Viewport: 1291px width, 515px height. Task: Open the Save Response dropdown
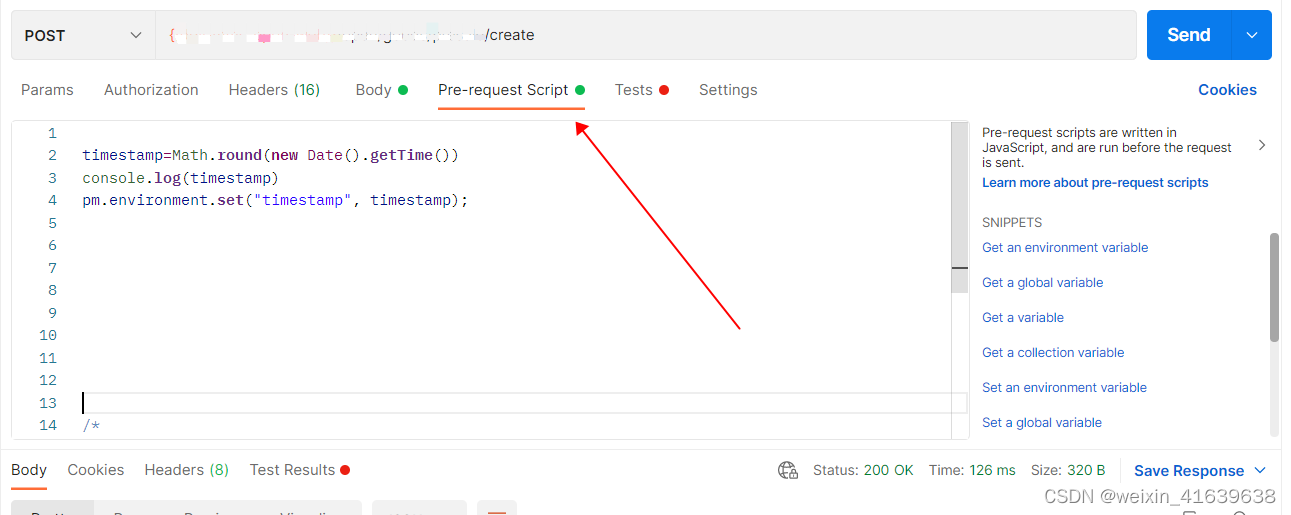pyautogui.click(x=1200, y=471)
